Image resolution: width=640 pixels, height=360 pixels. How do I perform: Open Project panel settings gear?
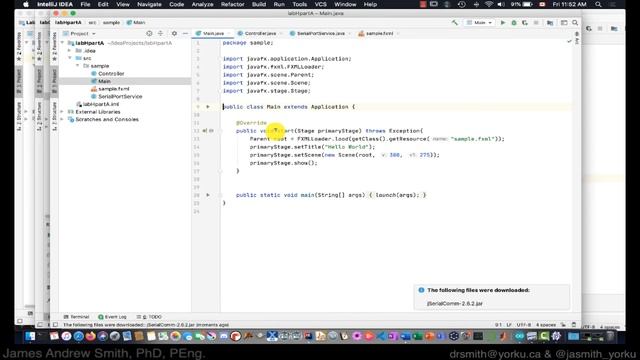[174, 33]
